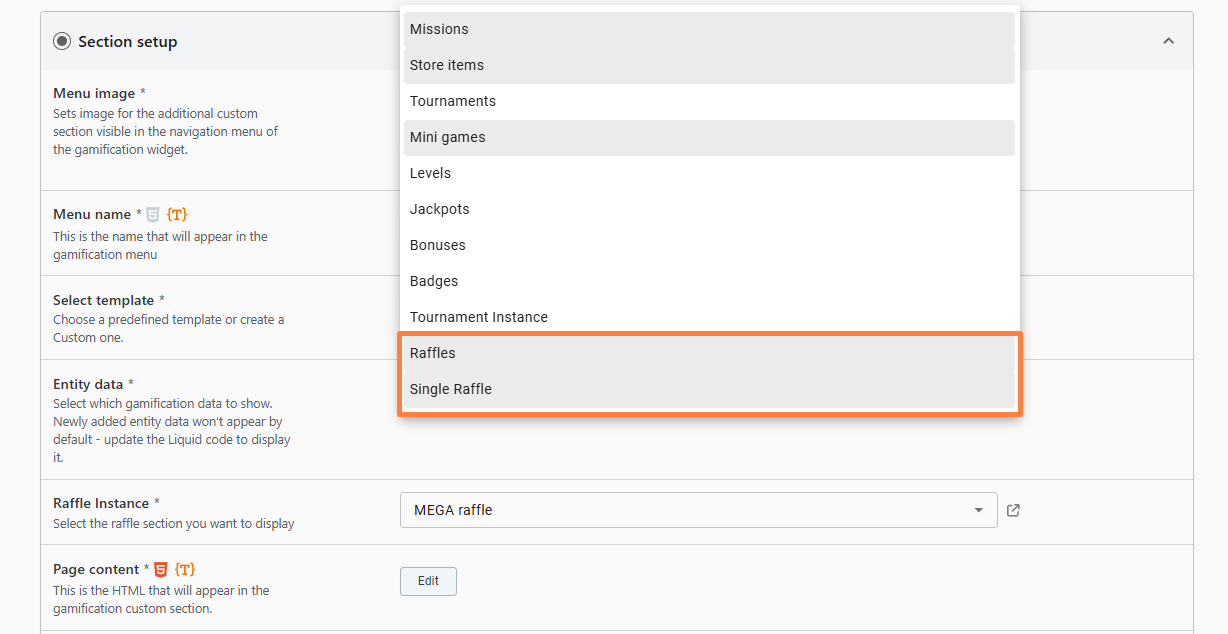Choose the Raffles option in the list
This screenshot has width=1228, height=634.
tap(709, 353)
